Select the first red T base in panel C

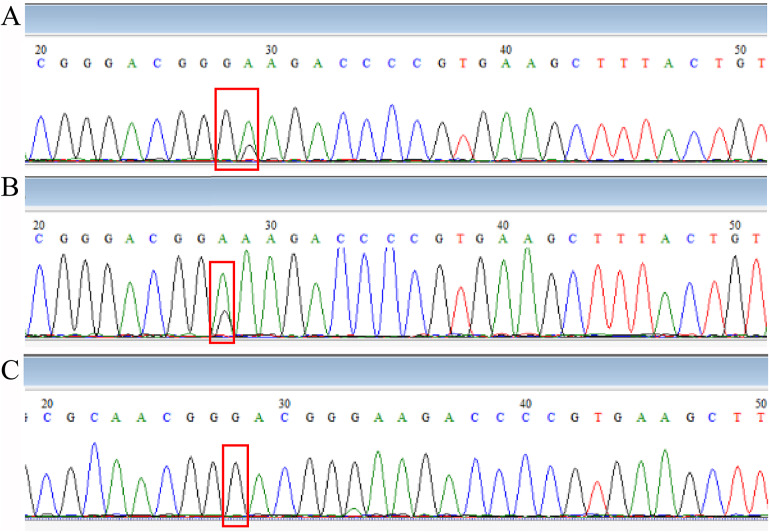(598, 418)
